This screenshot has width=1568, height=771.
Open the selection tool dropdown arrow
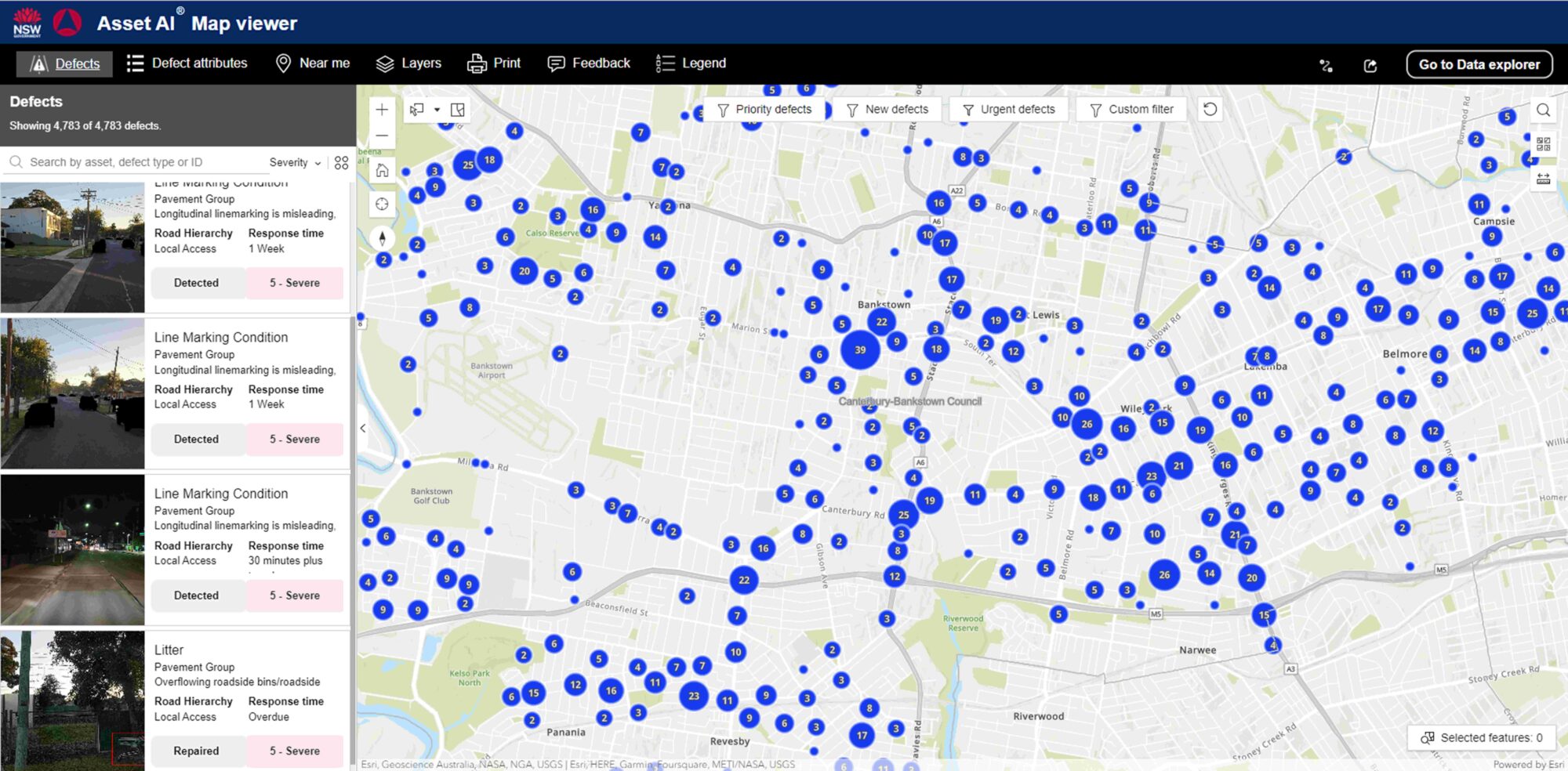click(x=437, y=110)
